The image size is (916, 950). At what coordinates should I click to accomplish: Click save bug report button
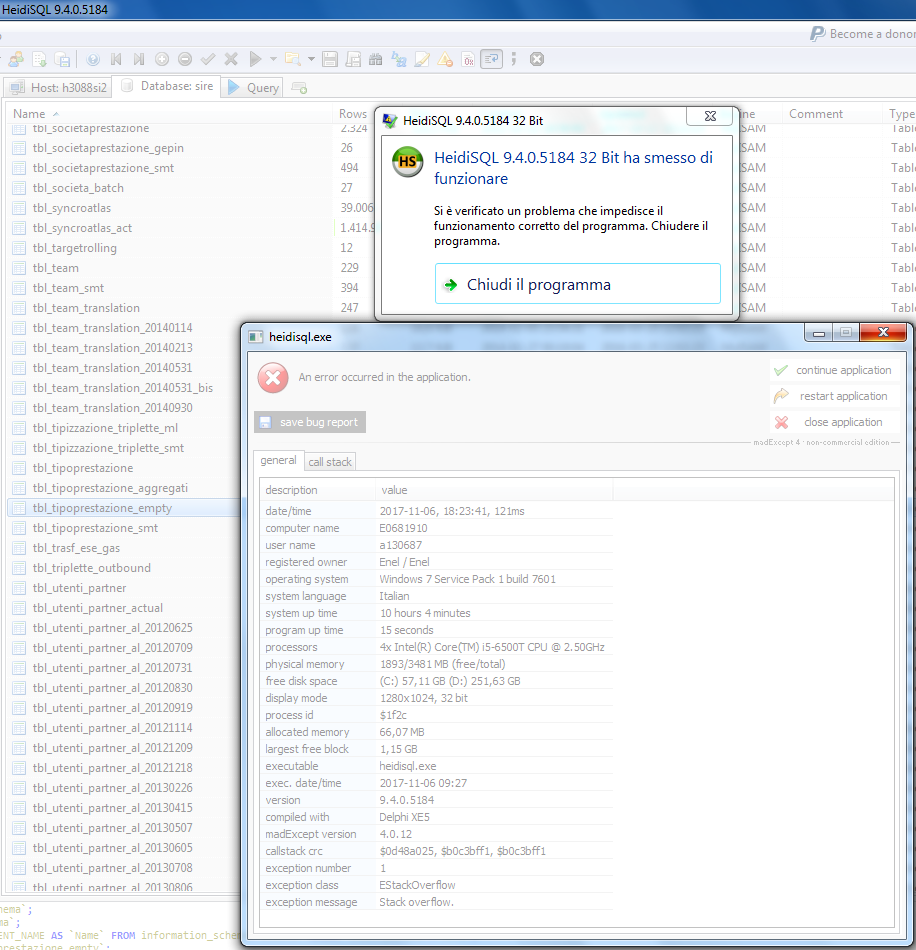pyautogui.click(x=310, y=422)
